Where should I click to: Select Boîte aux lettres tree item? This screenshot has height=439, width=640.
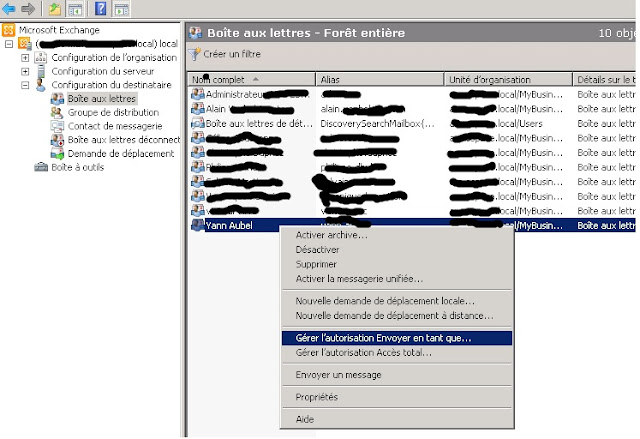pyautogui.click(x=102, y=99)
